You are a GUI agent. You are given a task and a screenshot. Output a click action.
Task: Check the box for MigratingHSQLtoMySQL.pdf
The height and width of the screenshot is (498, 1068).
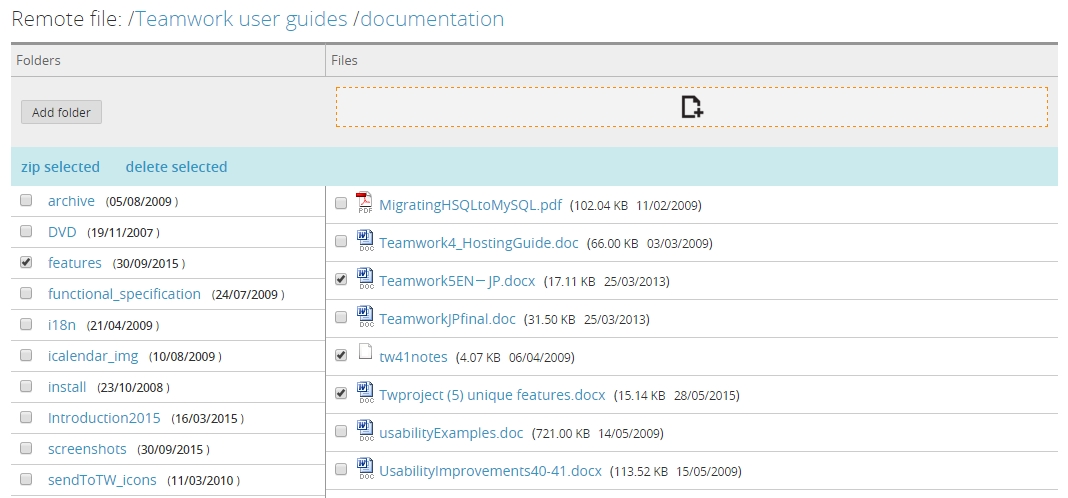341,204
